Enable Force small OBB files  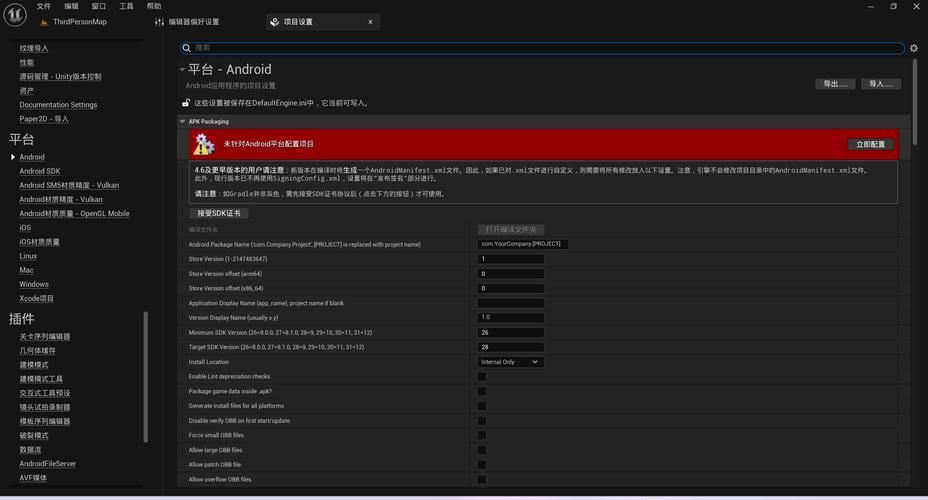[x=482, y=436]
